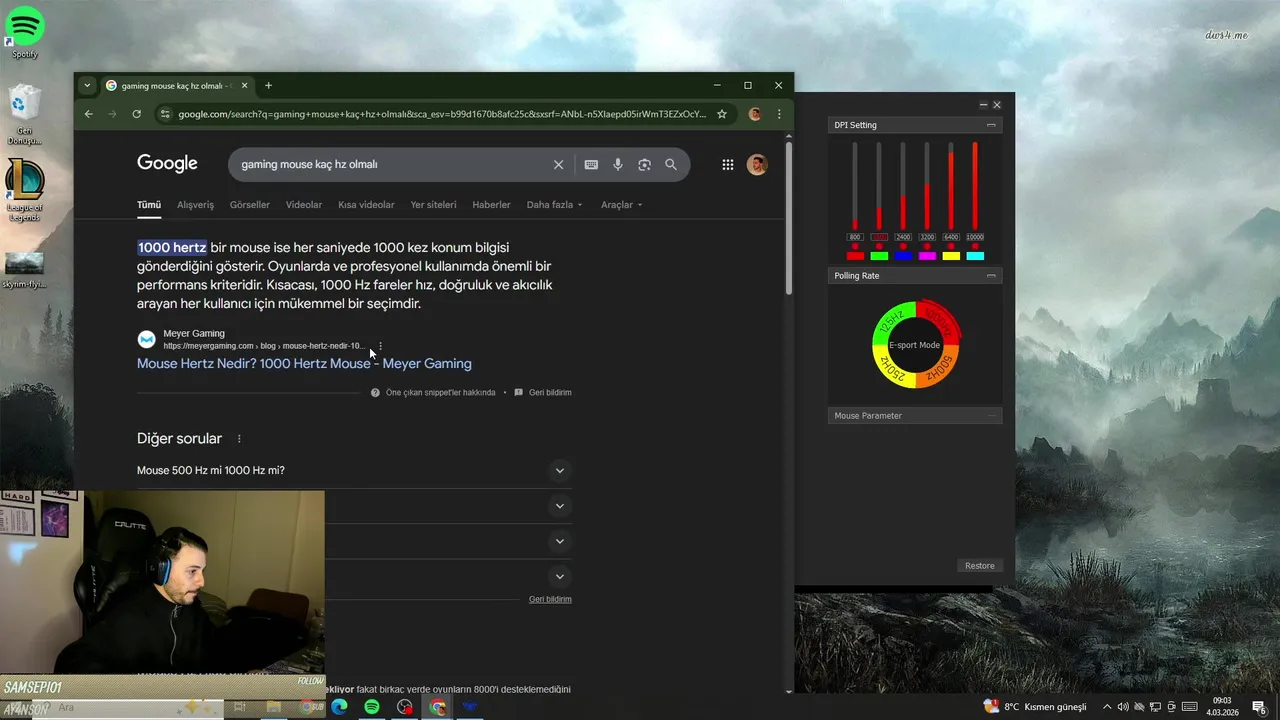
Task: Open Diğer sorular more options
Action: pyautogui.click(x=239, y=439)
